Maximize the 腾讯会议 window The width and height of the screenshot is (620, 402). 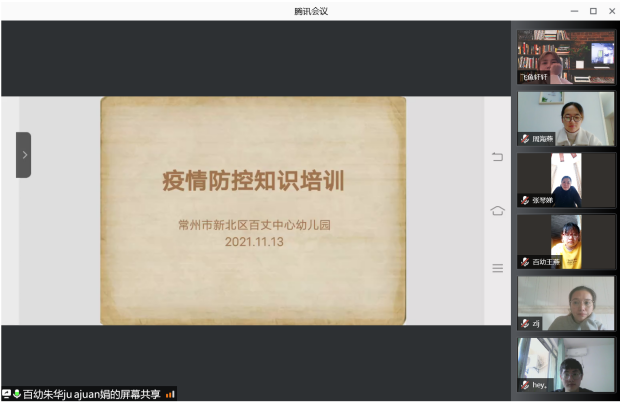pos(592,10)
